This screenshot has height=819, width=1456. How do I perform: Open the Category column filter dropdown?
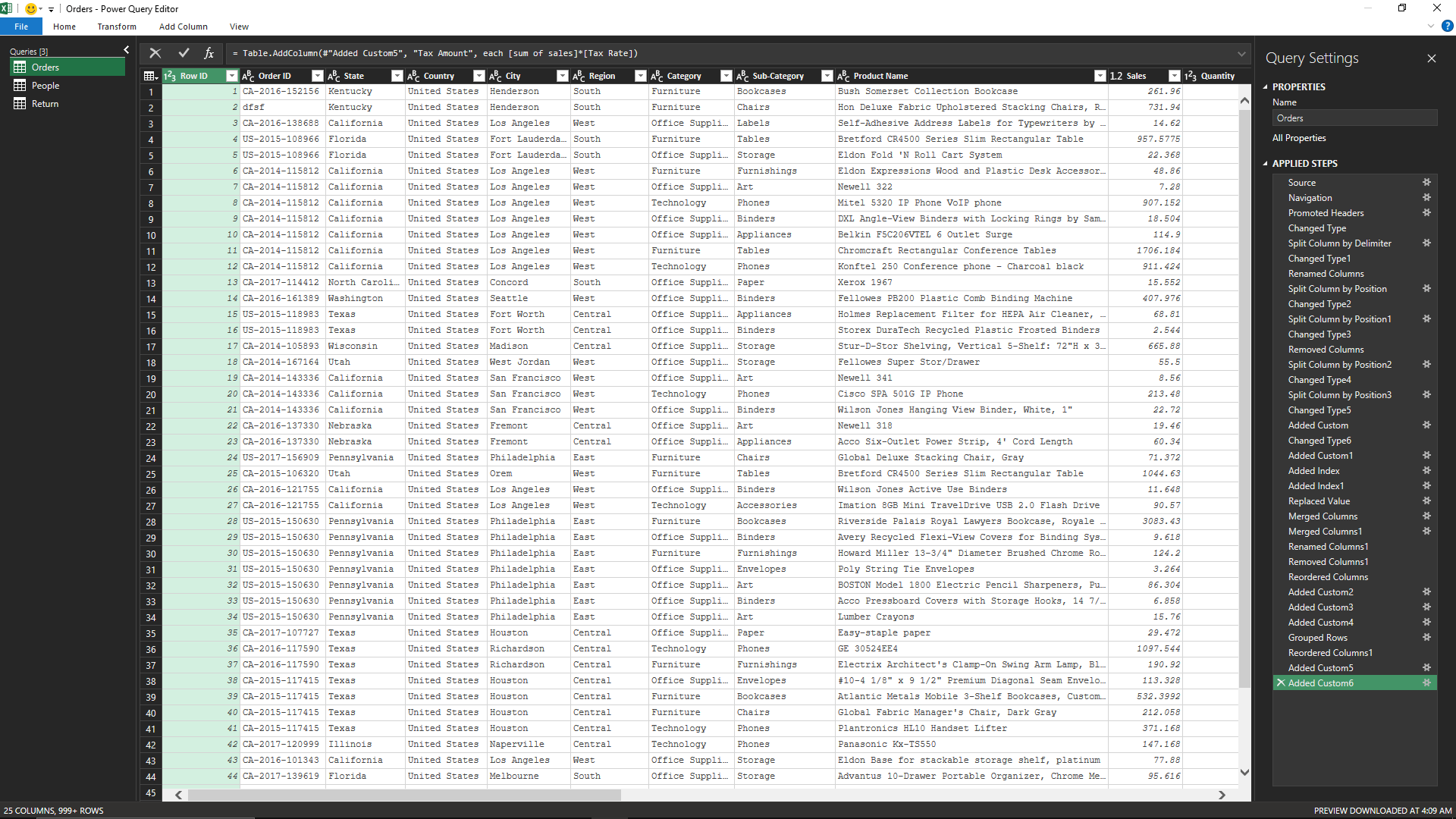726,76
